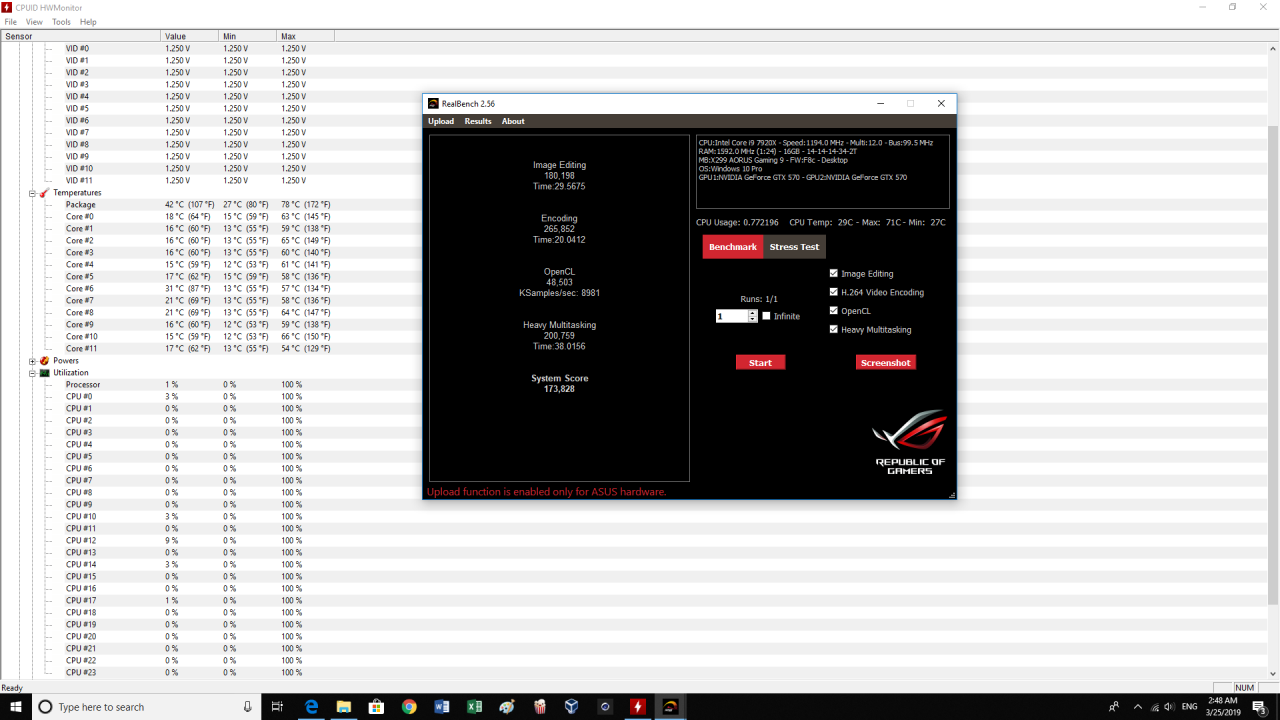Click the Temperatures thermometer icon in HWMonitor
This screenshot has width=1280, height=720.
[44, 193]
